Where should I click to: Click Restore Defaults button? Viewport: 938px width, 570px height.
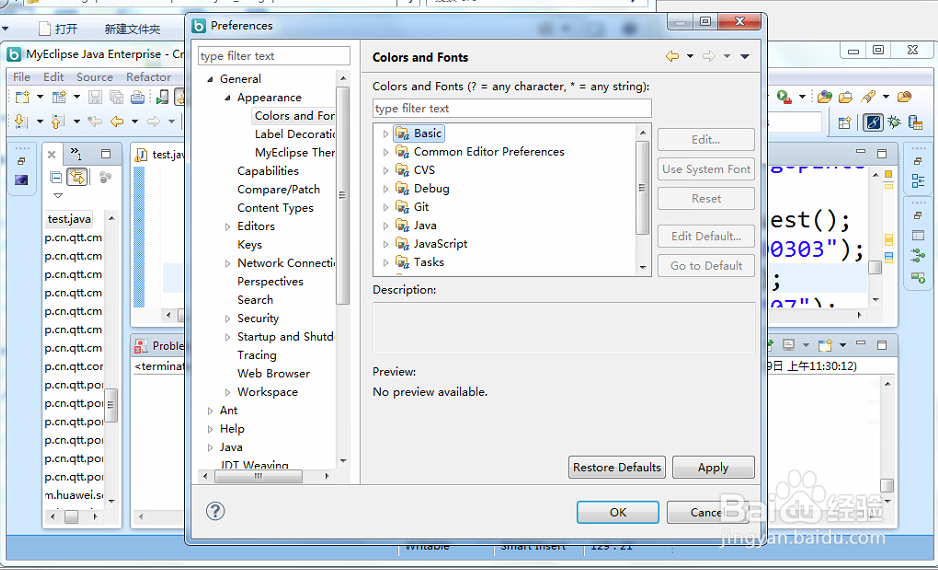tap(617, 467)
